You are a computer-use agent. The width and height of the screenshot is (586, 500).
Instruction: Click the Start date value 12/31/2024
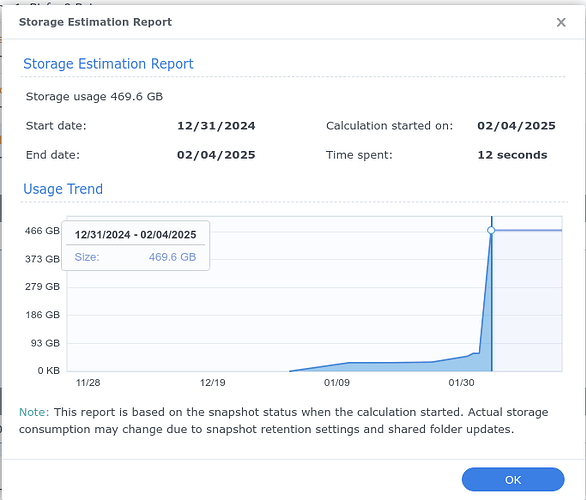click(x=216, y=126)
